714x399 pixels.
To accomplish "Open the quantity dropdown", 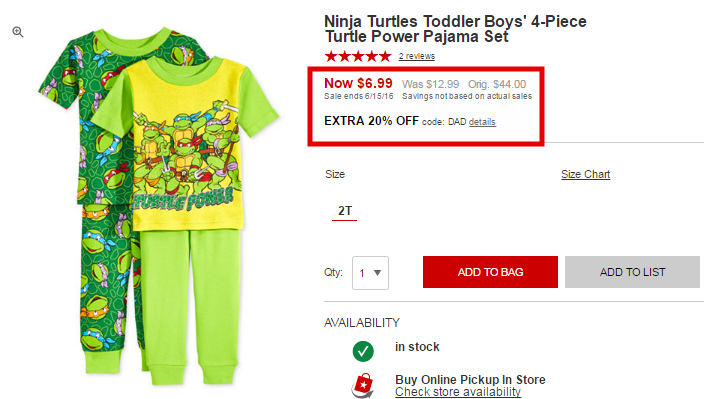I will [x=370, y=273].
